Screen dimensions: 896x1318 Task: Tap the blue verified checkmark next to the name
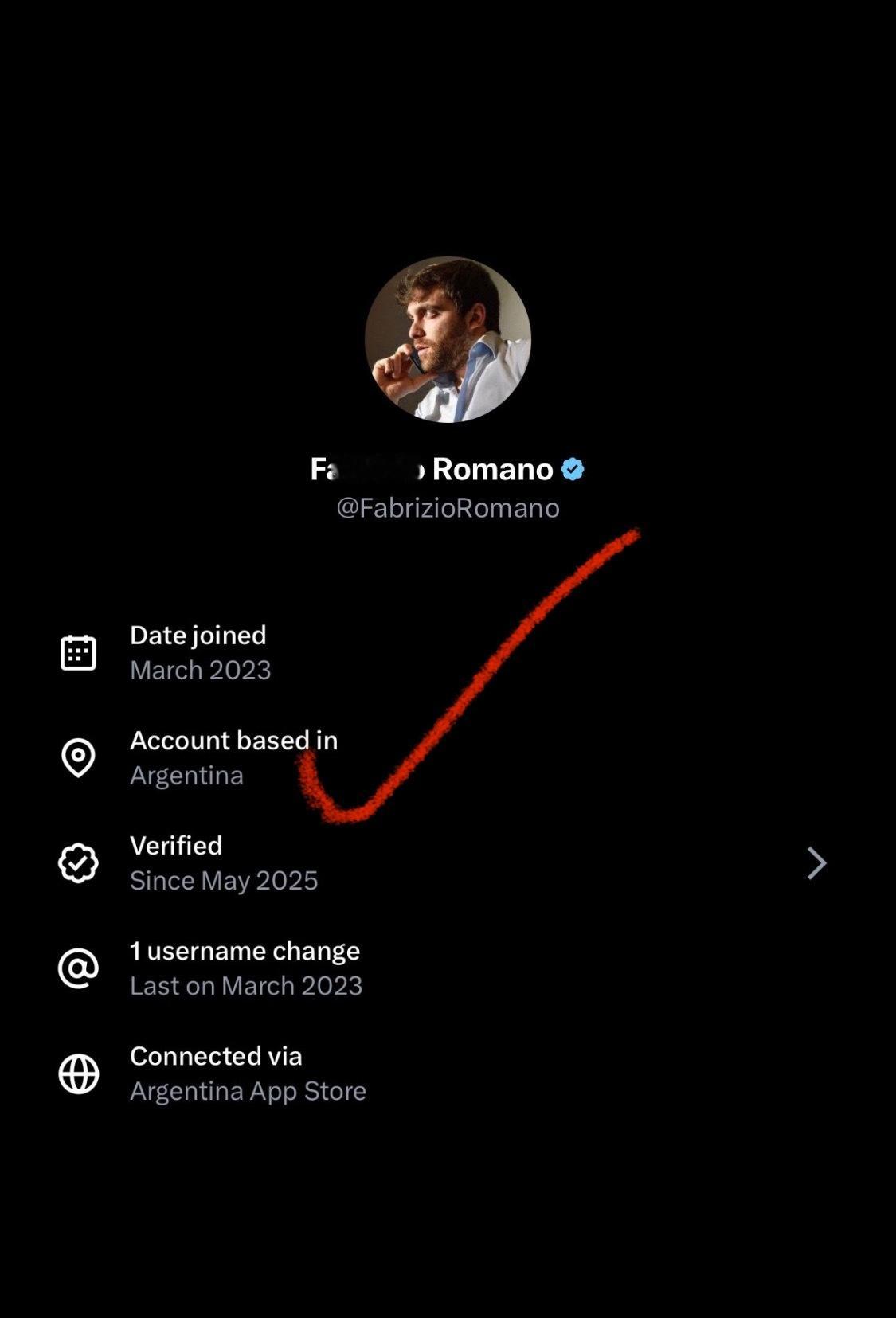click(x=573, y=470)
